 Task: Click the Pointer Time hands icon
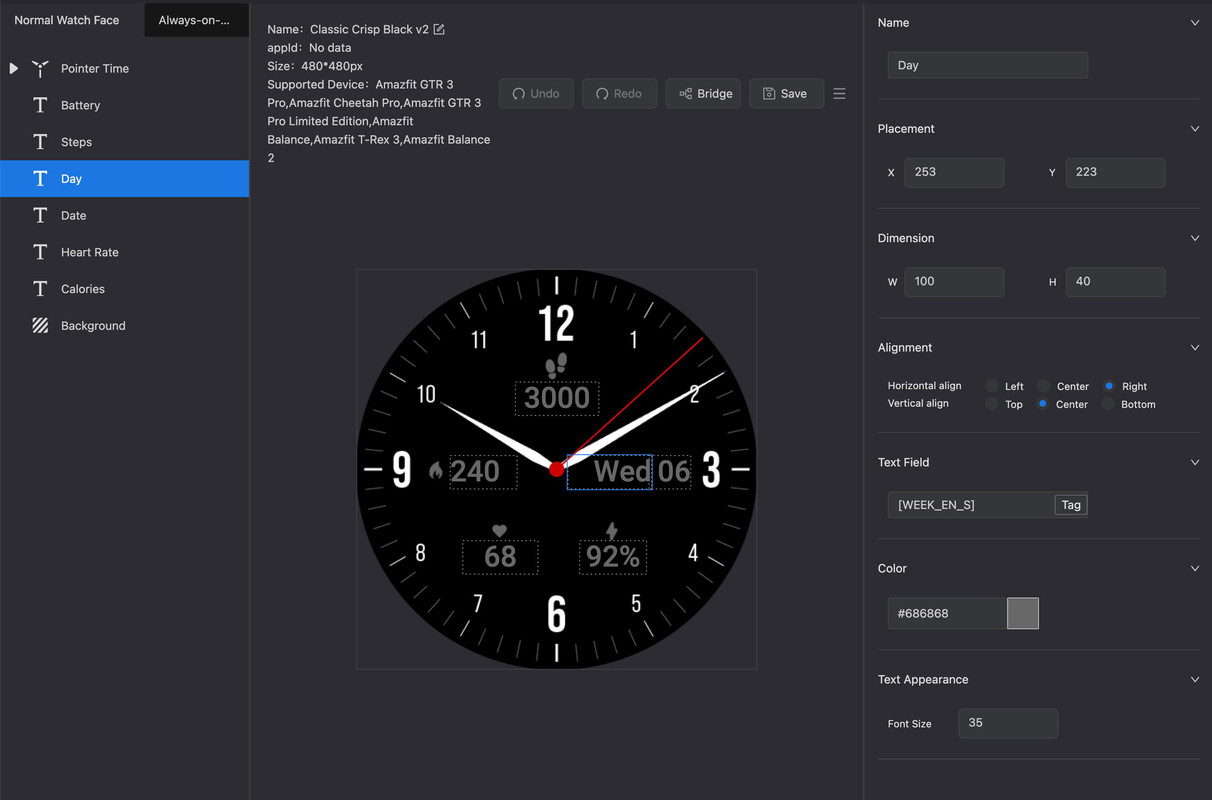[x=40, y=68]
